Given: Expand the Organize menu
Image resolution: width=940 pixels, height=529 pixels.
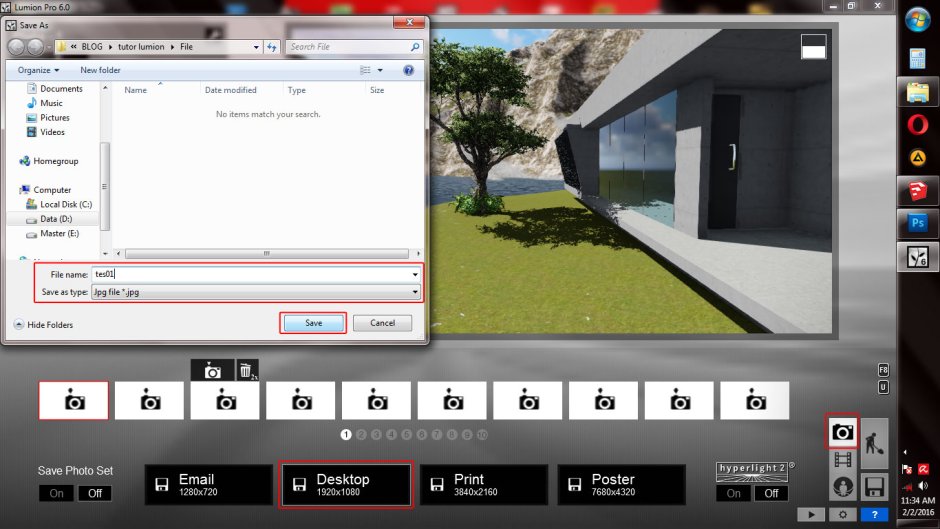Looking at the screenshot, I should (38, 70).
